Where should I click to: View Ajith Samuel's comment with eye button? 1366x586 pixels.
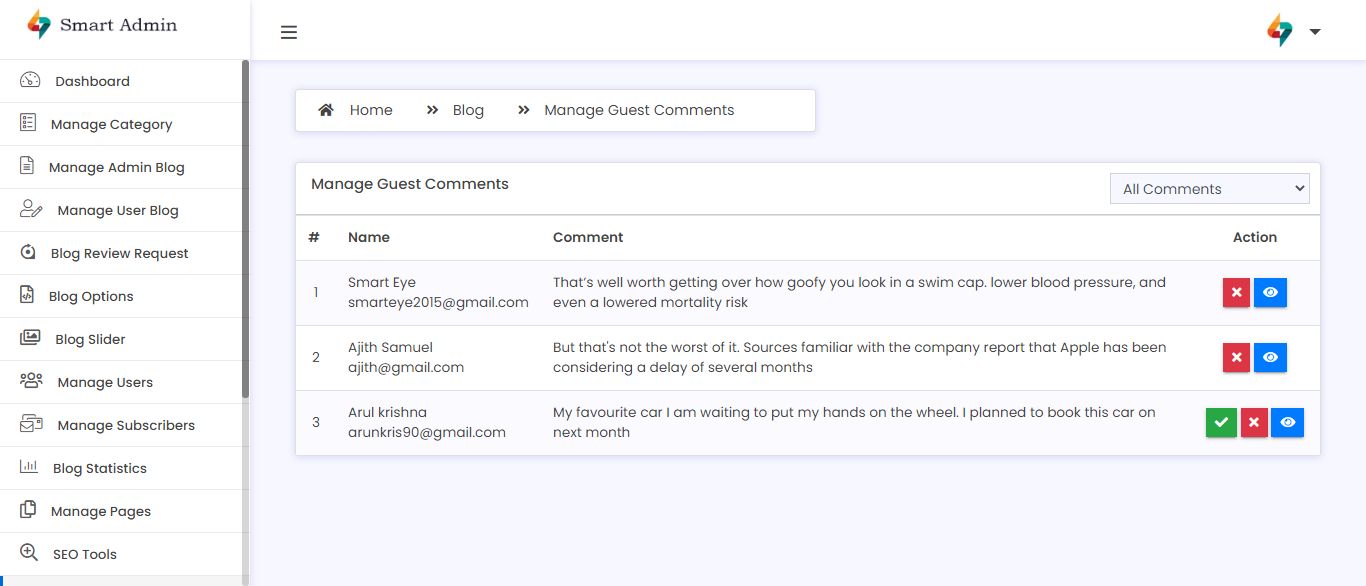[1270, 358]
